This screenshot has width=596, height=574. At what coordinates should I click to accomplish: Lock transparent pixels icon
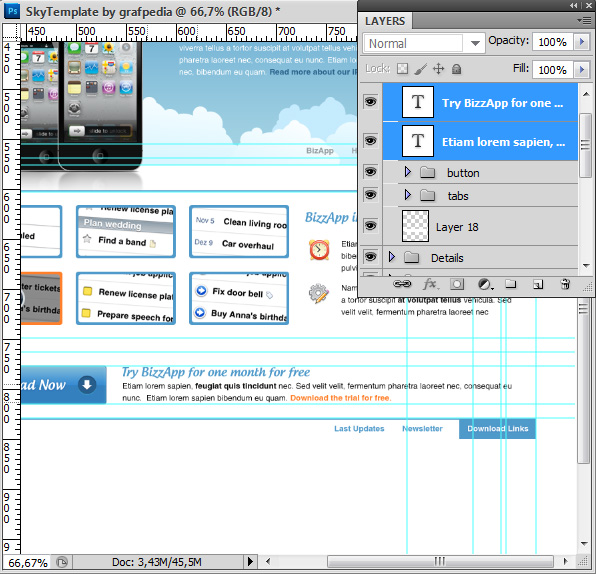402,69
